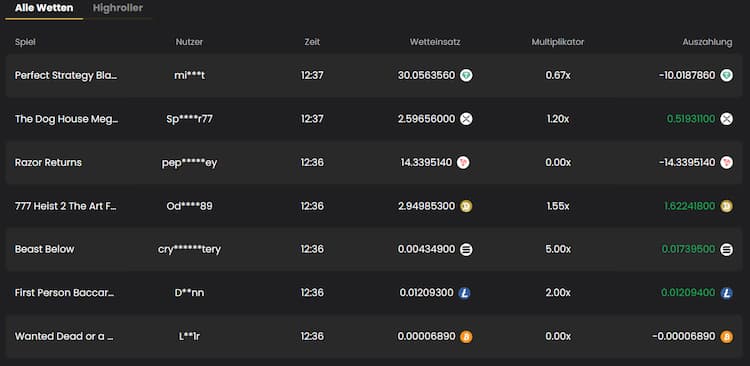Click the 0.00x multiplier in Wanted Dead row
Screen dimensions: 750x366
[558, 336]
